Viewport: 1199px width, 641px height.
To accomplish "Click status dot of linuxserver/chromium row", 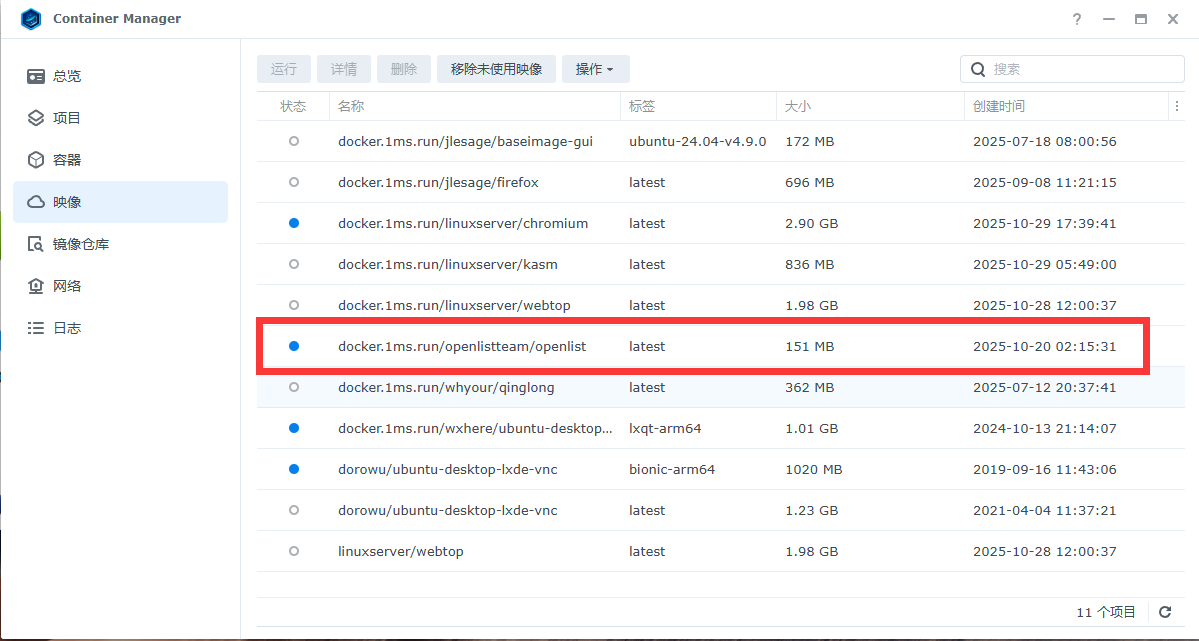I will coord(293,223).
